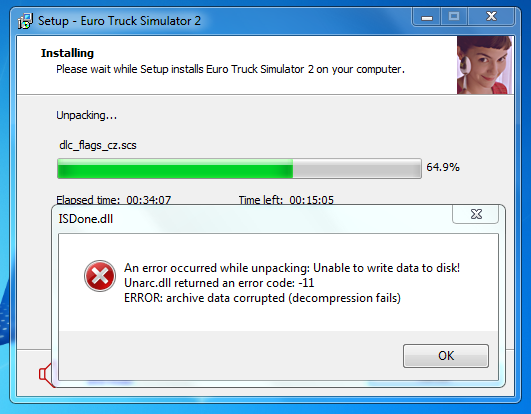Click the red error cross icon
This screenshot has width=531, height=414.
[100, 276]
